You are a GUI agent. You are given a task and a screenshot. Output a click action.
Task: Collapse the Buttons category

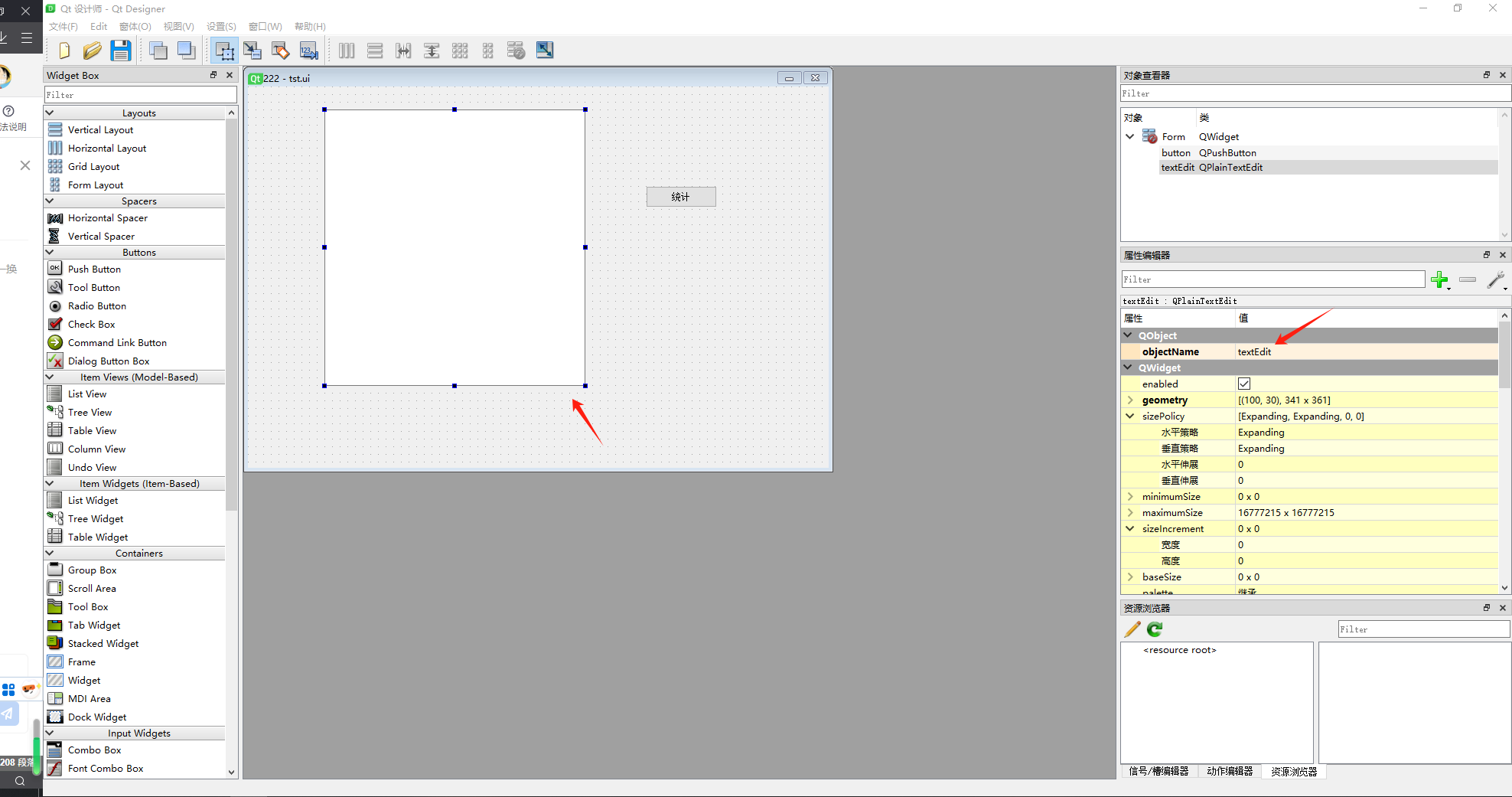click(x=51, y=252)
